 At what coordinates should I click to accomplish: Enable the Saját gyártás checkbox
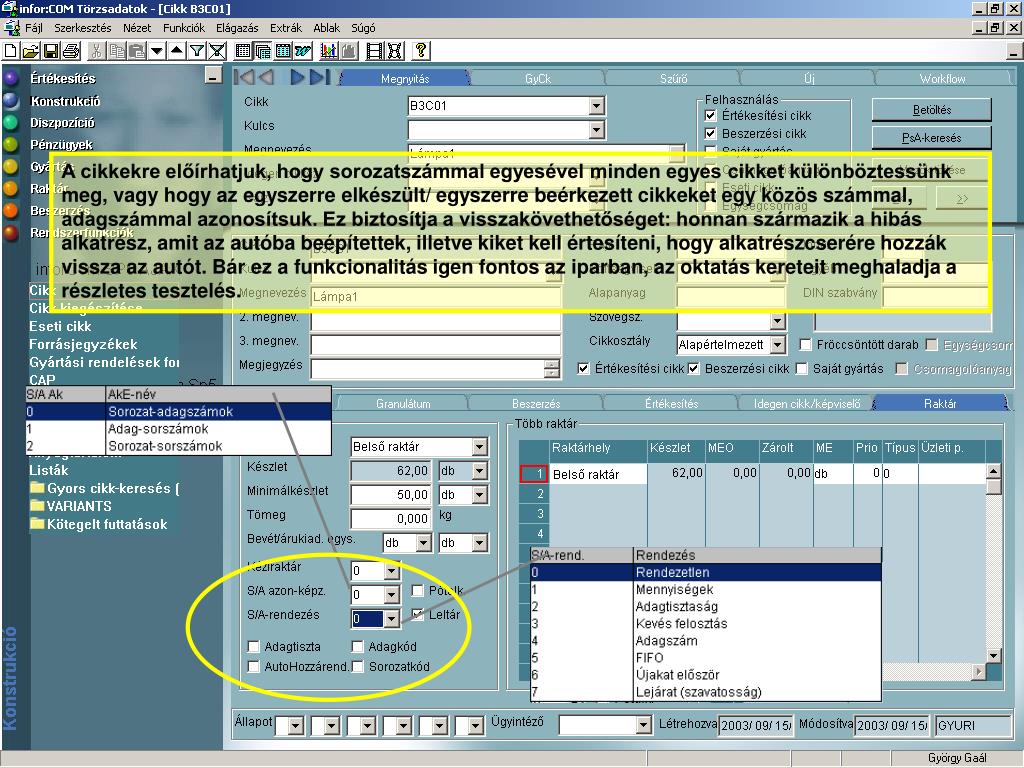(x=801, y=369)
